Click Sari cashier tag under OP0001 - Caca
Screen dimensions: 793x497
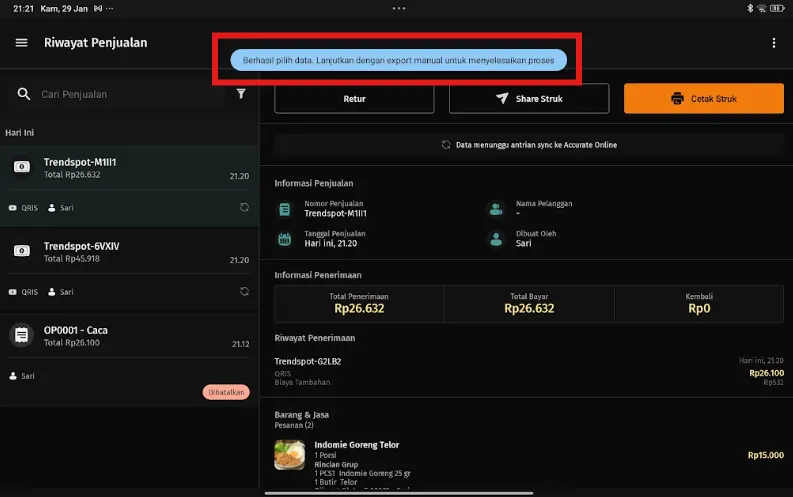22,376
